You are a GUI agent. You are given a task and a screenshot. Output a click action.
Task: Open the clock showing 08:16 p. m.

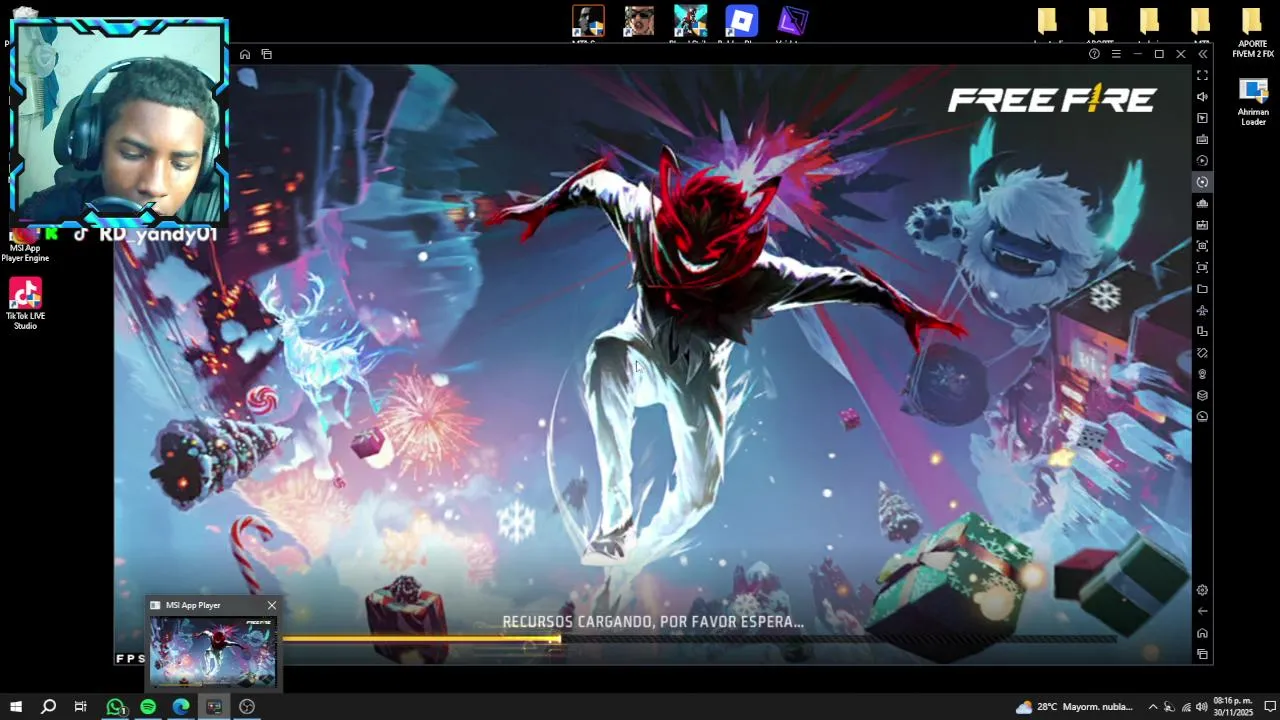tap(1233, 707)
